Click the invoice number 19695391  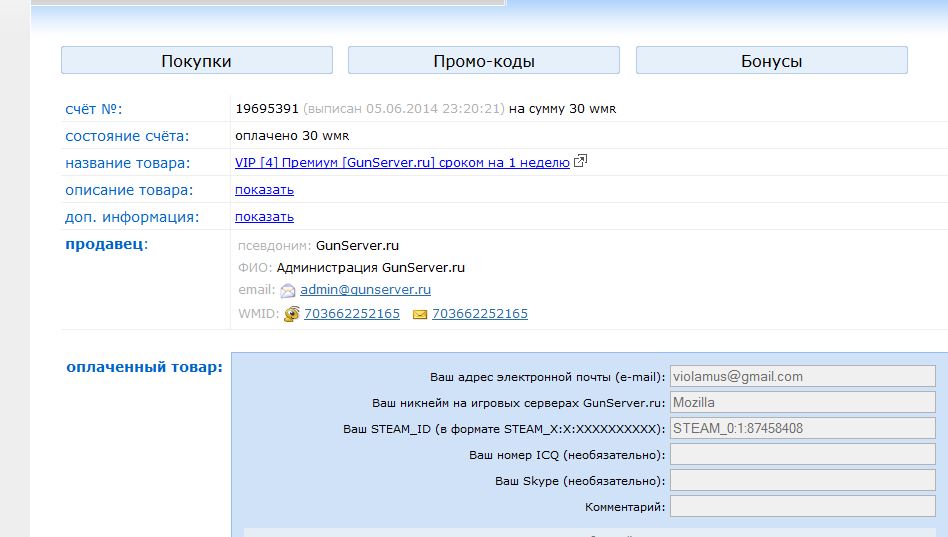(x=266, y=109)
